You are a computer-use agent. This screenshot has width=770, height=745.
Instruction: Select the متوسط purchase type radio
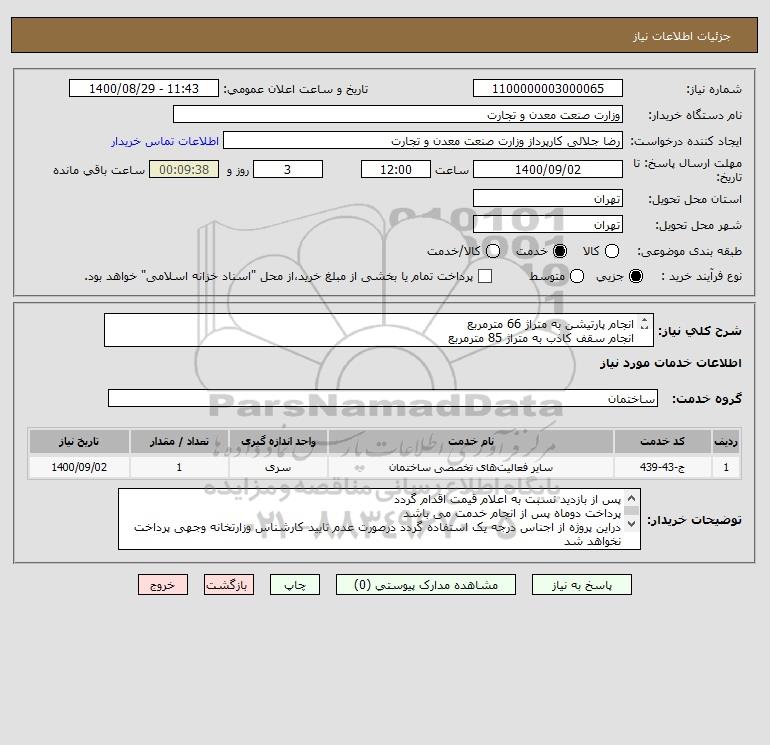[577, 276]
